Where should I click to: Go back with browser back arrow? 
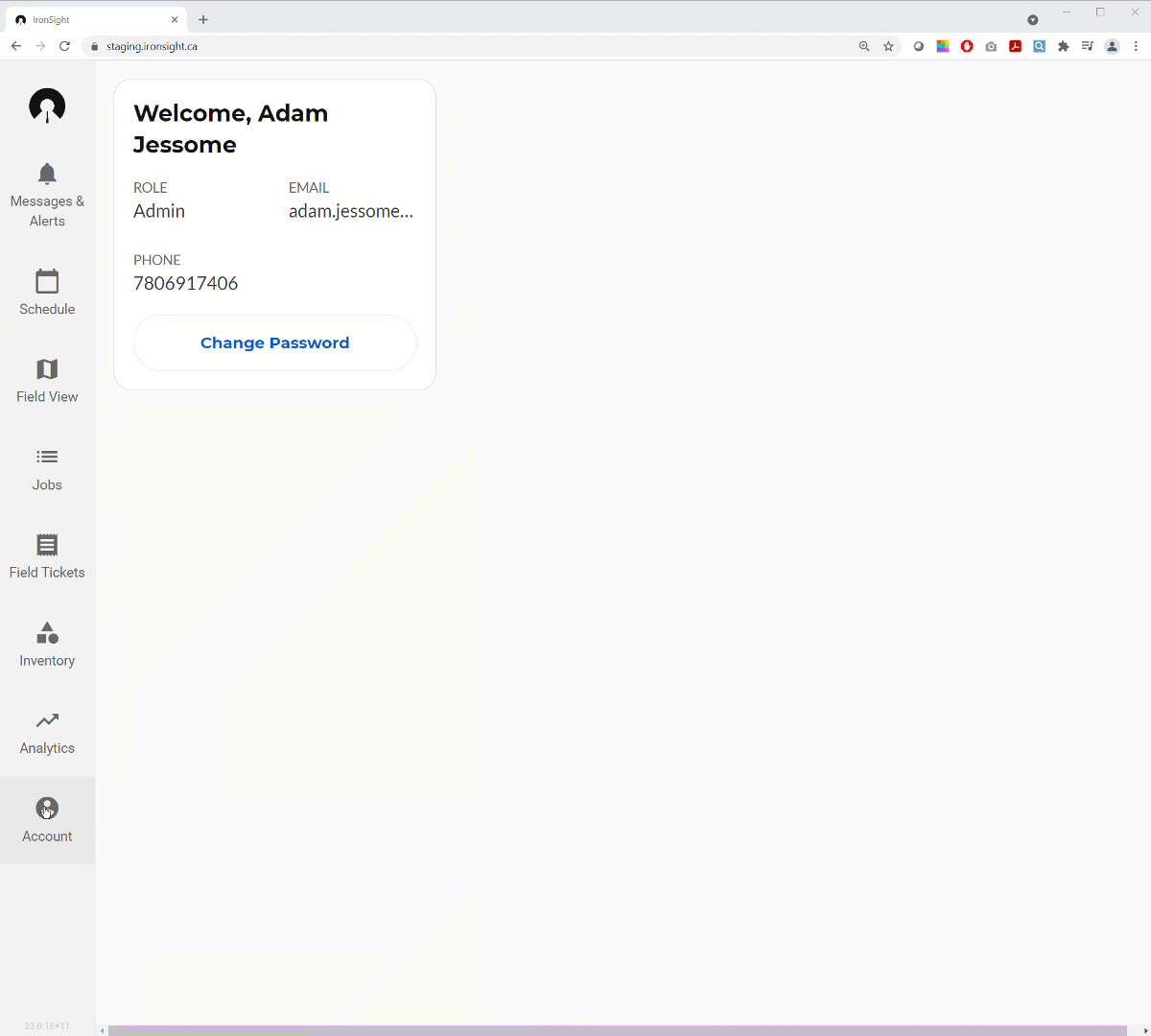point(16,46)
